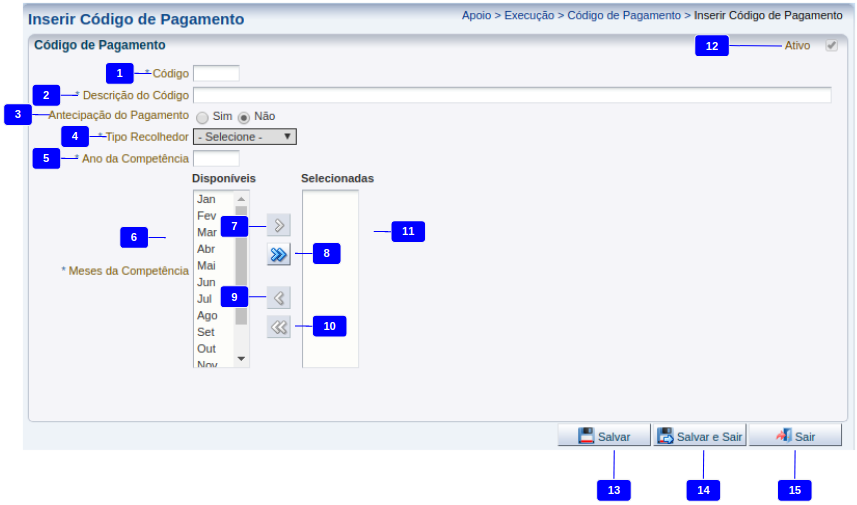857x505 pixels.
Task: Click the Salvar button with floppy disk icon
Action: click(604, 436)
